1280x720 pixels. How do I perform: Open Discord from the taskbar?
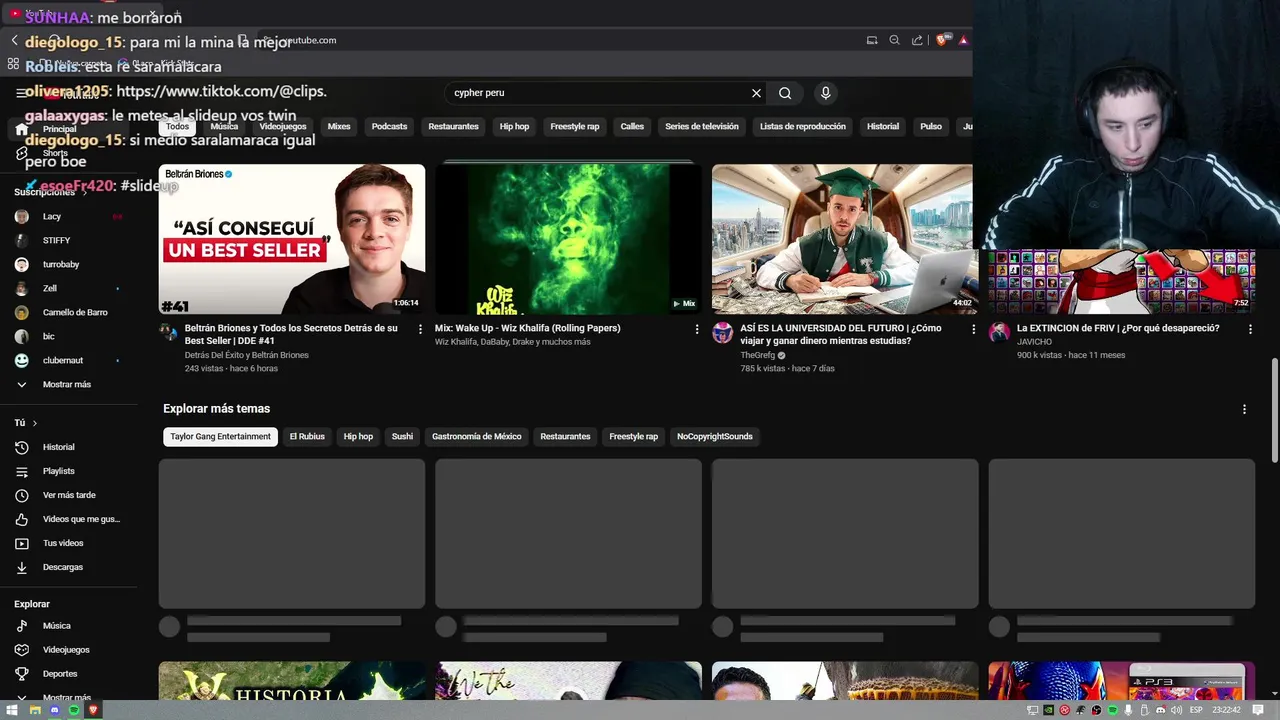(54, 710)
